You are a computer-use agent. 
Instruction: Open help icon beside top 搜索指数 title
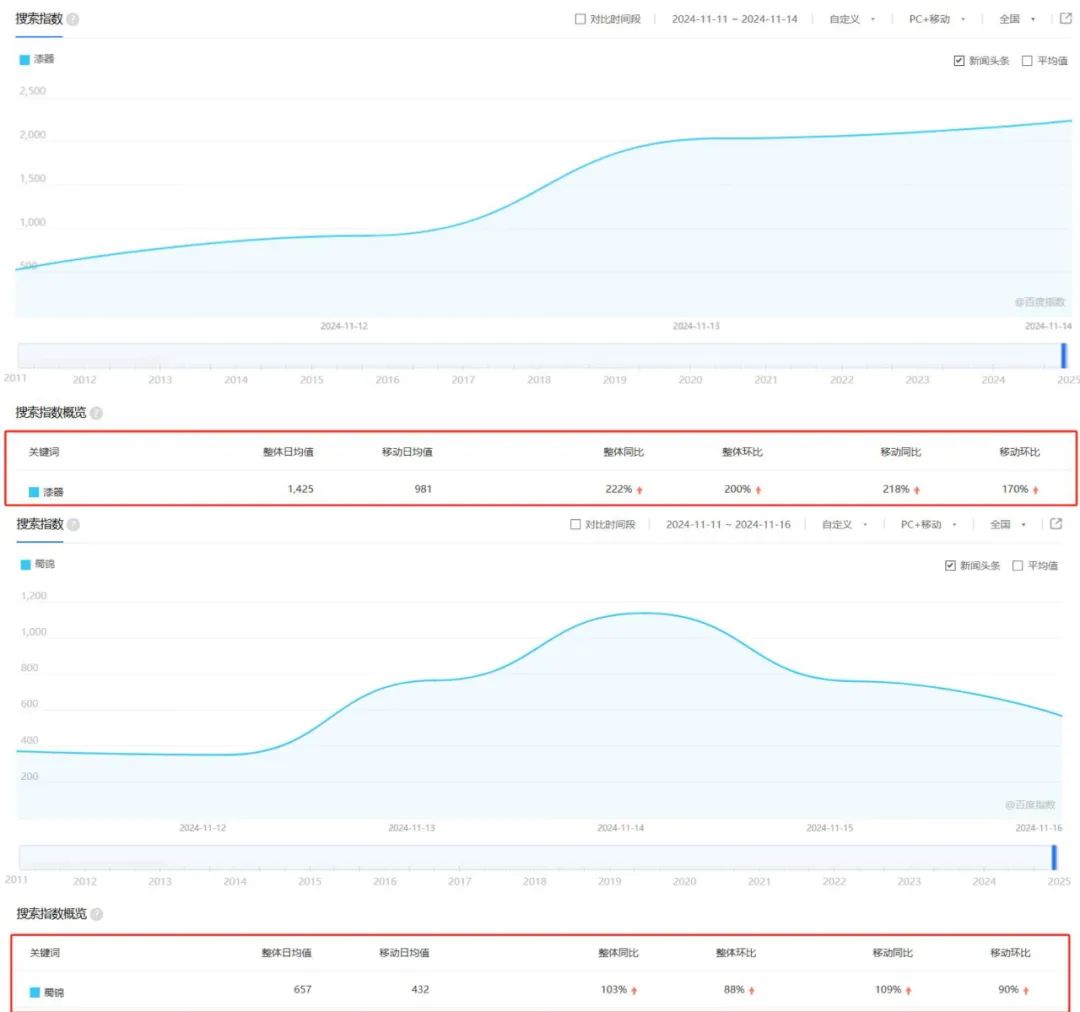pyautogui.click(x=72, y=19)
